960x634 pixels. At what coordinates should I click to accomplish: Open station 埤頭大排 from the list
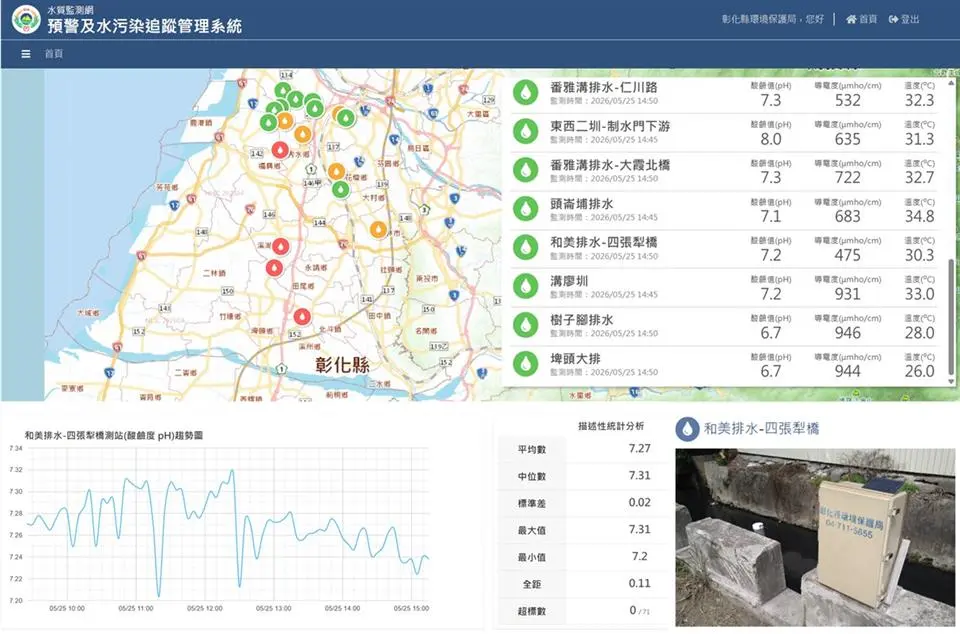[575, 358]
